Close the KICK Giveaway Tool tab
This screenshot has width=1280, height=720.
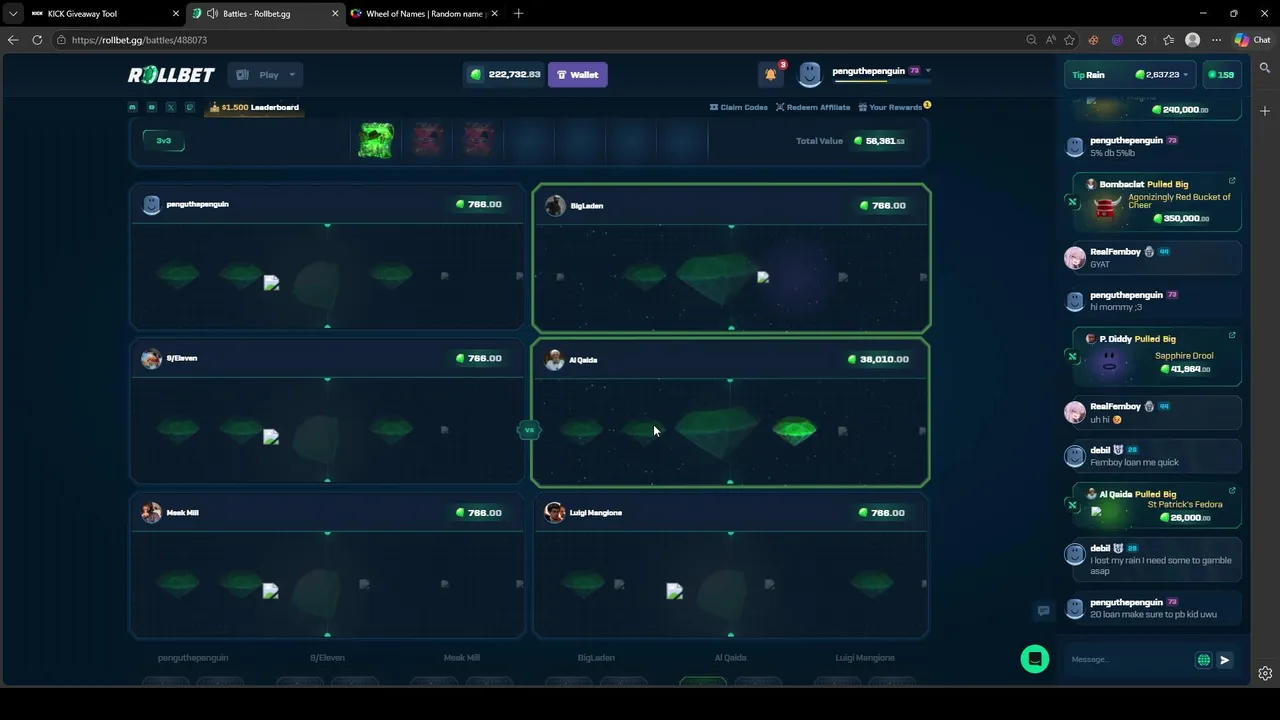176,14
